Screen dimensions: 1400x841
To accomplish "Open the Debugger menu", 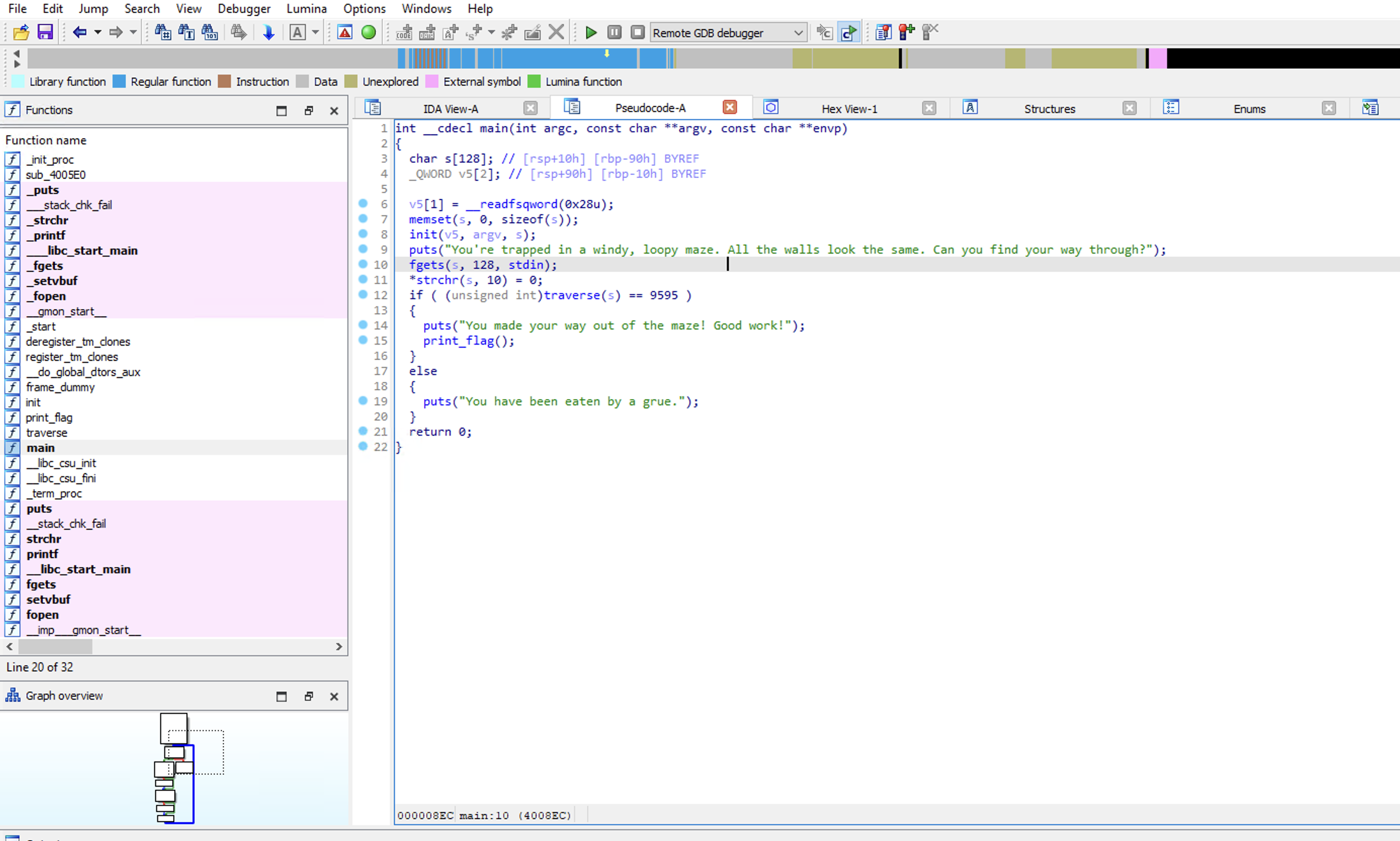I will pos(244,9).
